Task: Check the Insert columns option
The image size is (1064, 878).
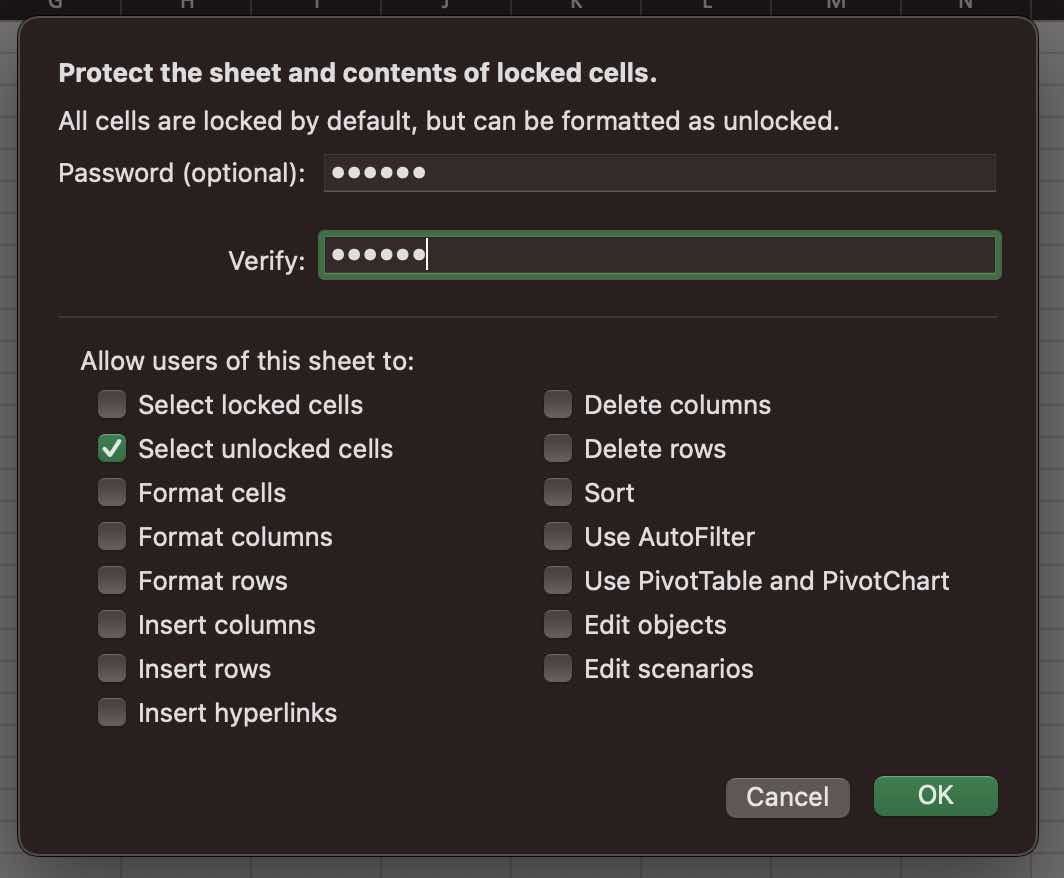Action: (112, 624)
